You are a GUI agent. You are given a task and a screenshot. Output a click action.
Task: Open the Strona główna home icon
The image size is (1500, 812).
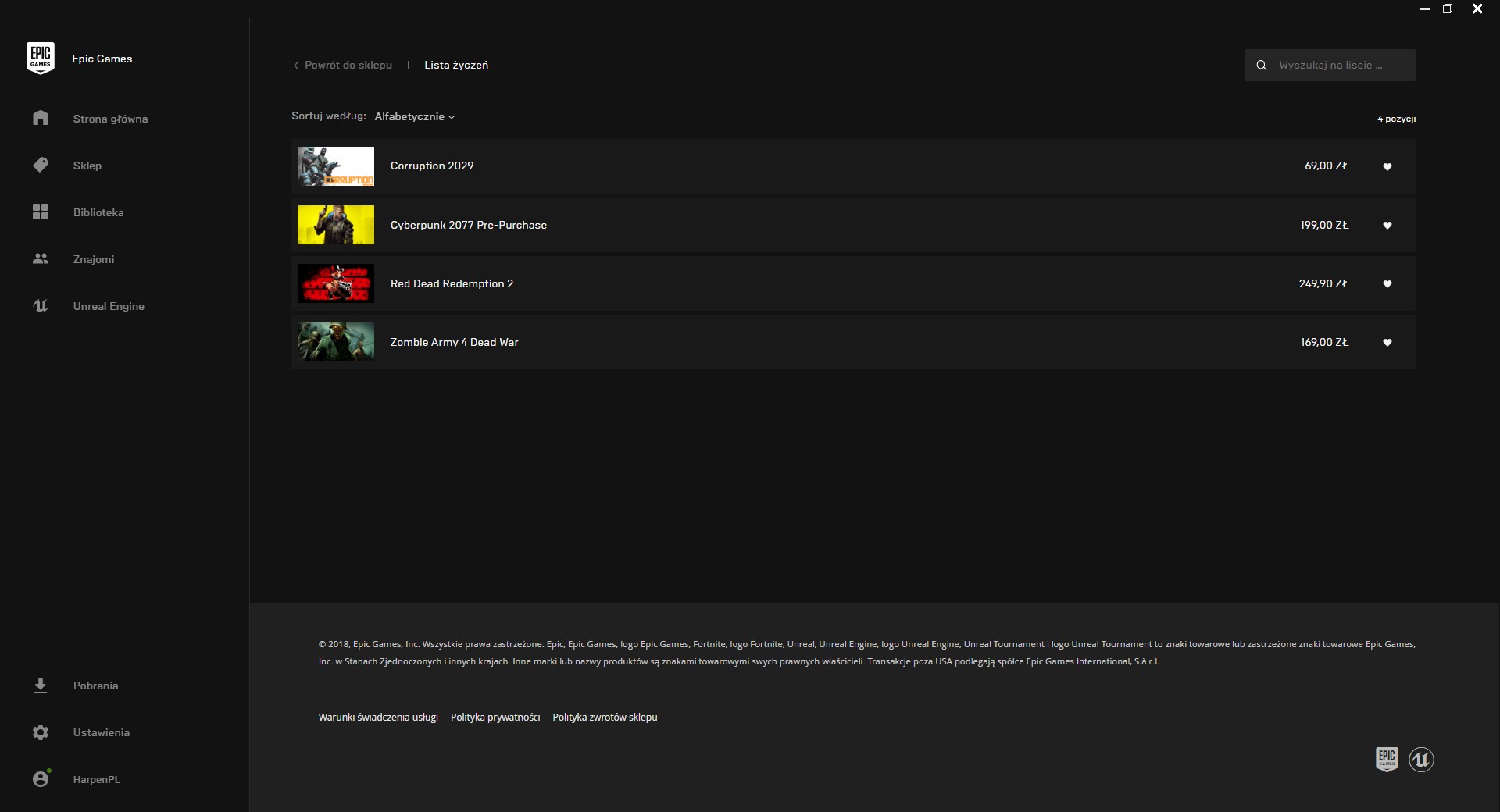pyautogui.click(x=41, y=118)
